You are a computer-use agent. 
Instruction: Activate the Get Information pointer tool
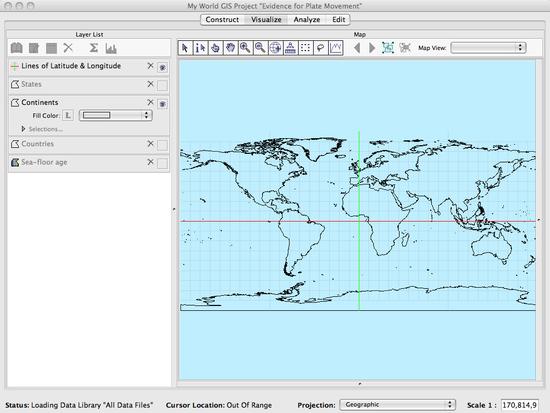pos(200,48)
